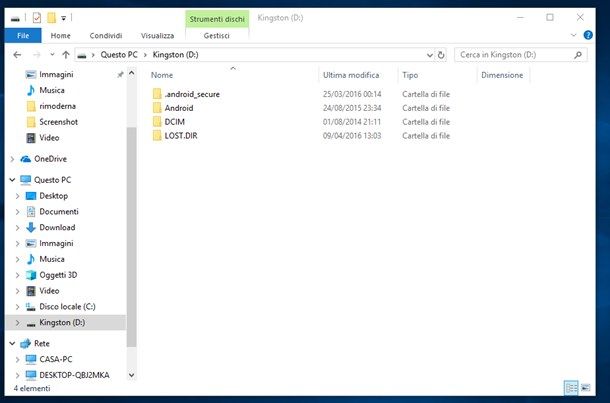Screen dimensions: 610x403
Task: Open the address bar history dropdown
Action: click(429, 55)
